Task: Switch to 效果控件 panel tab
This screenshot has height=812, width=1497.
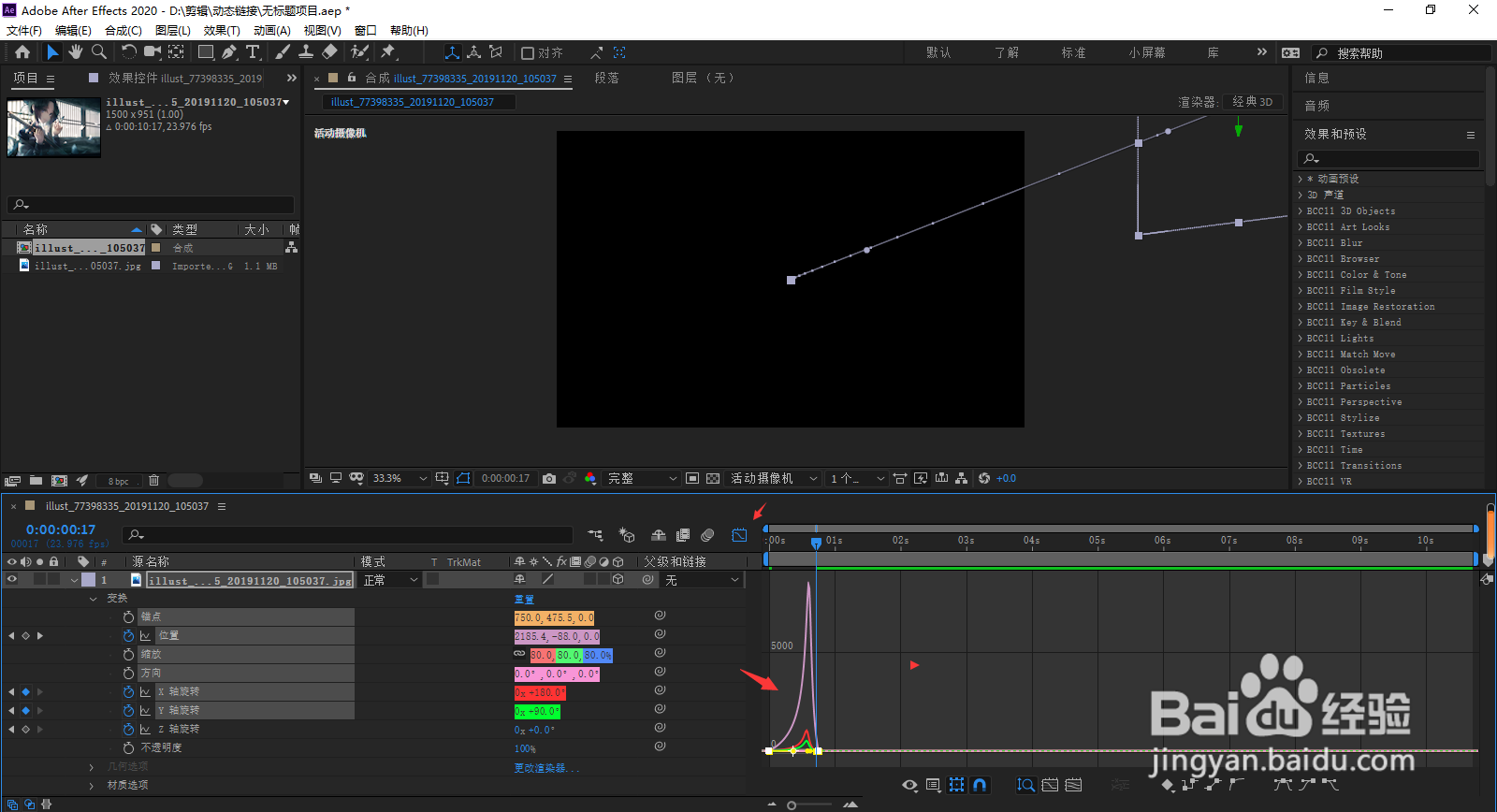Action: [185, 79]
